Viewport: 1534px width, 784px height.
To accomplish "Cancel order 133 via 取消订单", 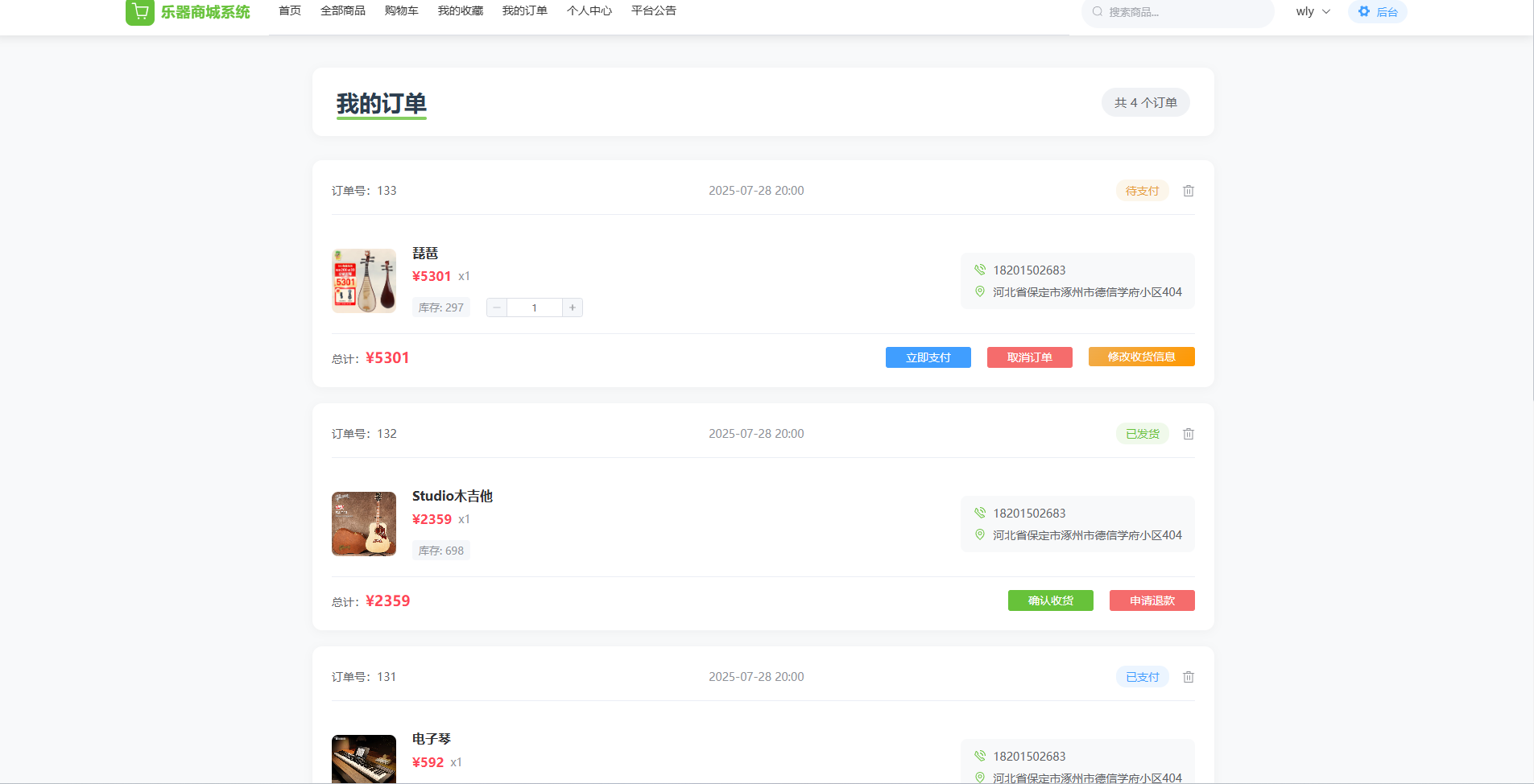I will tap(1029, 357).
